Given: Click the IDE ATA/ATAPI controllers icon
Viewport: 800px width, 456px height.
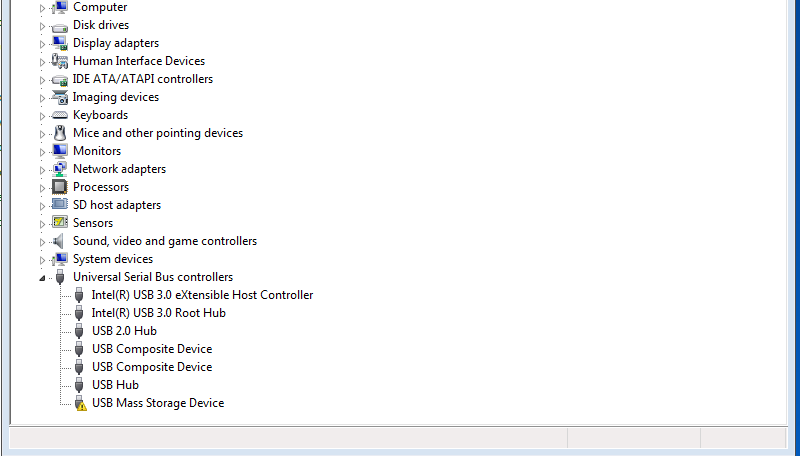Looking at the screenshot, I should click(60, 80).
